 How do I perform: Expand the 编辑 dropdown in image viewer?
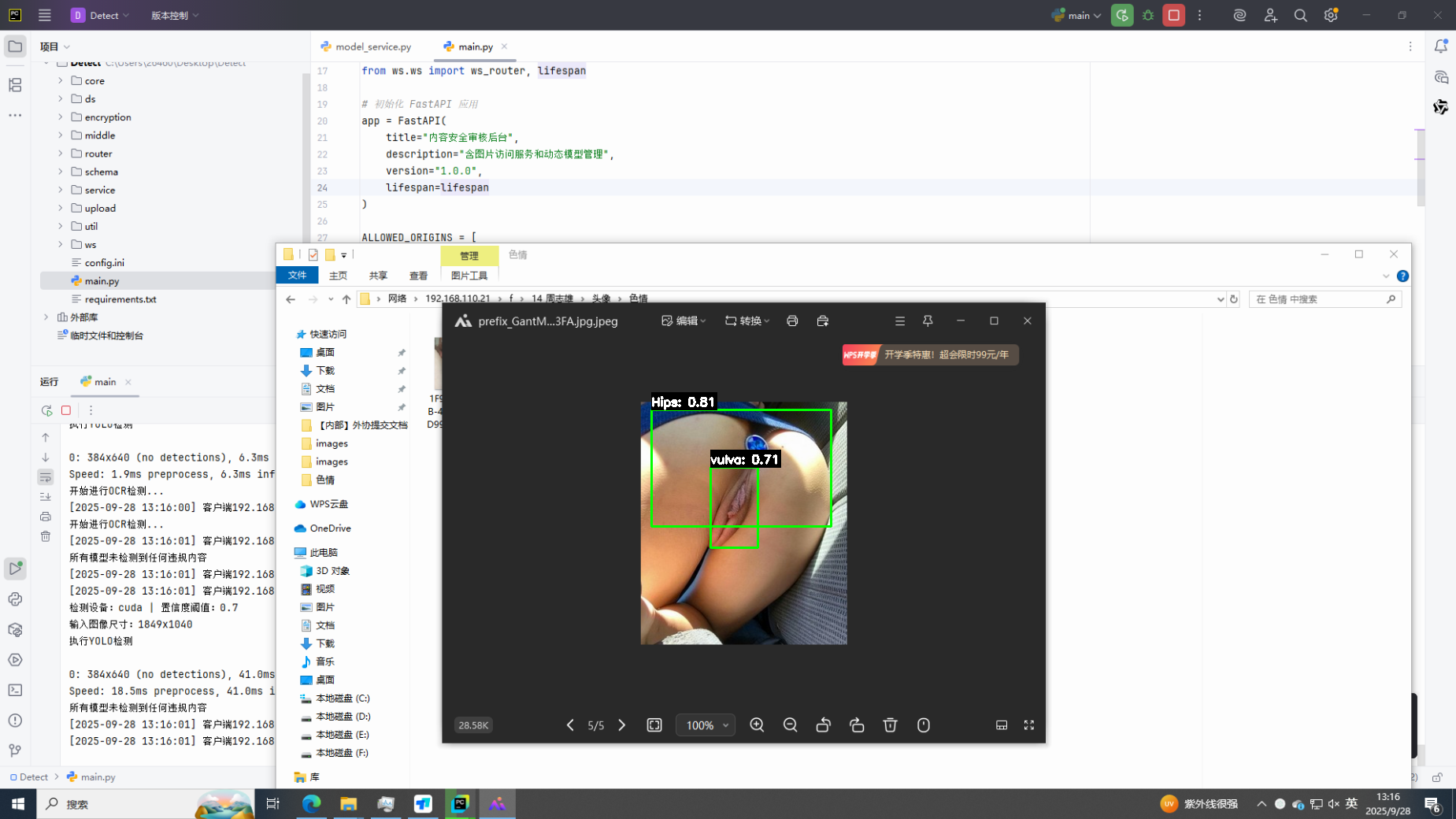[684, 321]
